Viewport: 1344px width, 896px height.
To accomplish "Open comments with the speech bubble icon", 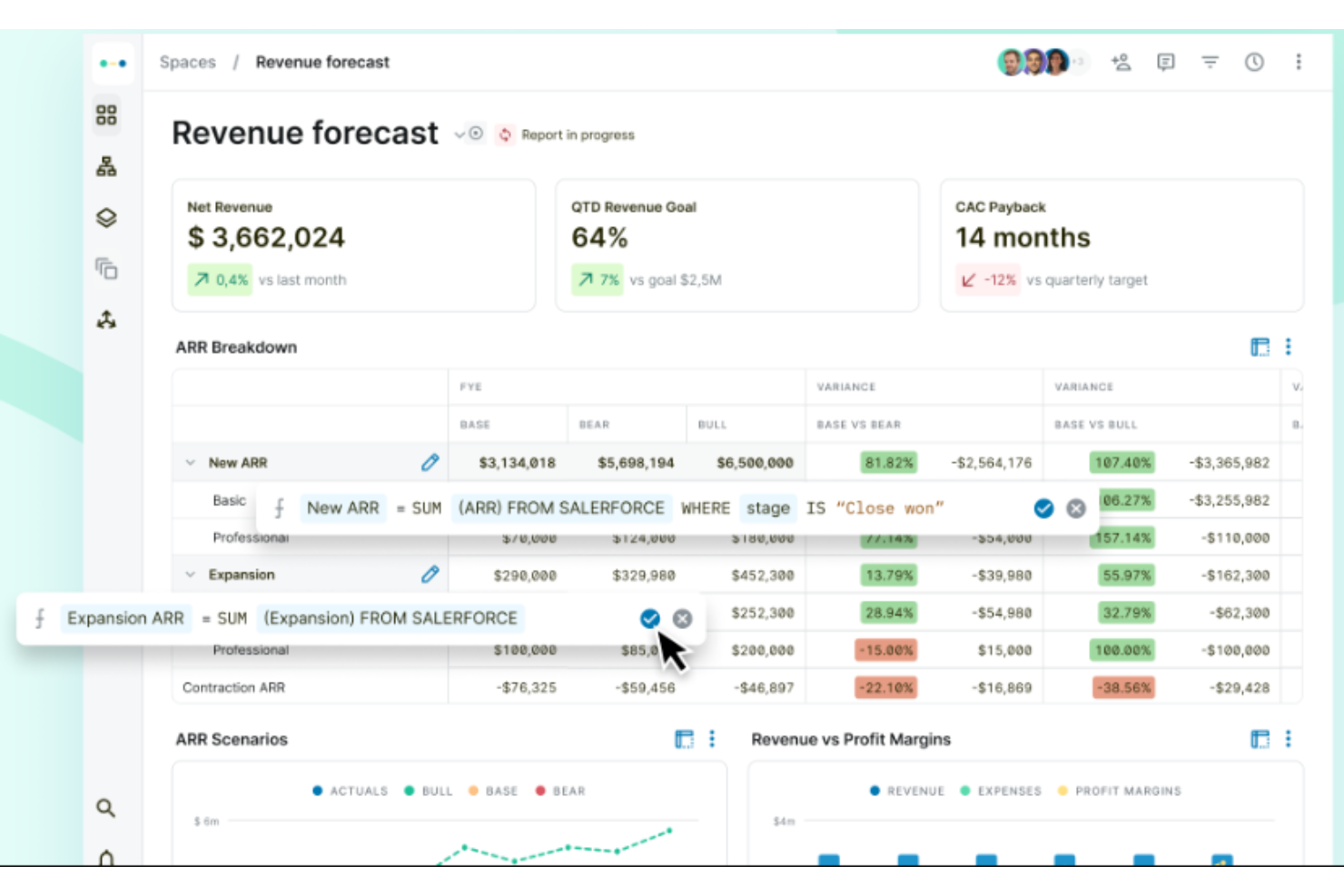I will point(1165,62).
